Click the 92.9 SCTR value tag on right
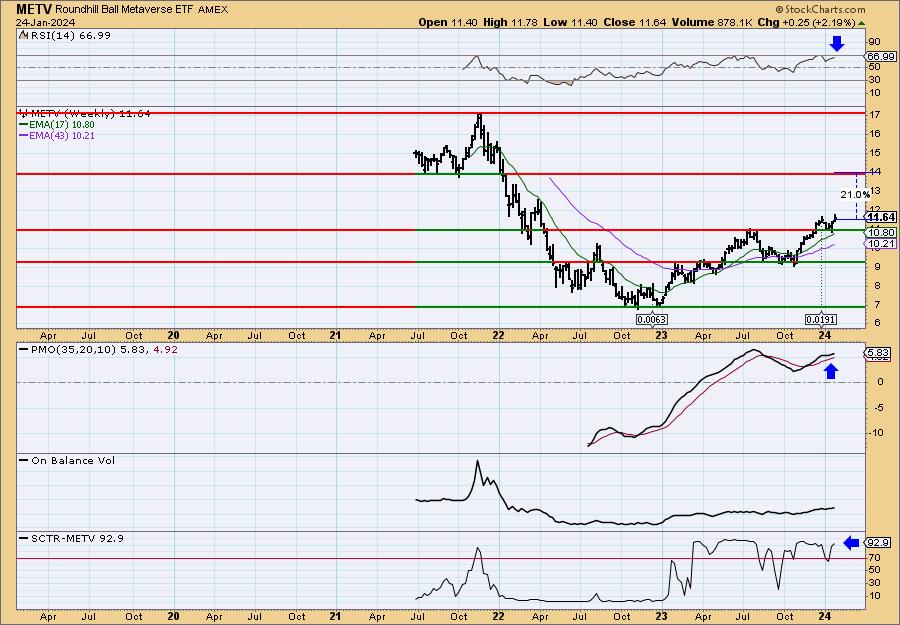Image resolution: width=900 pixels, height=625 pixels. (879, 542)
